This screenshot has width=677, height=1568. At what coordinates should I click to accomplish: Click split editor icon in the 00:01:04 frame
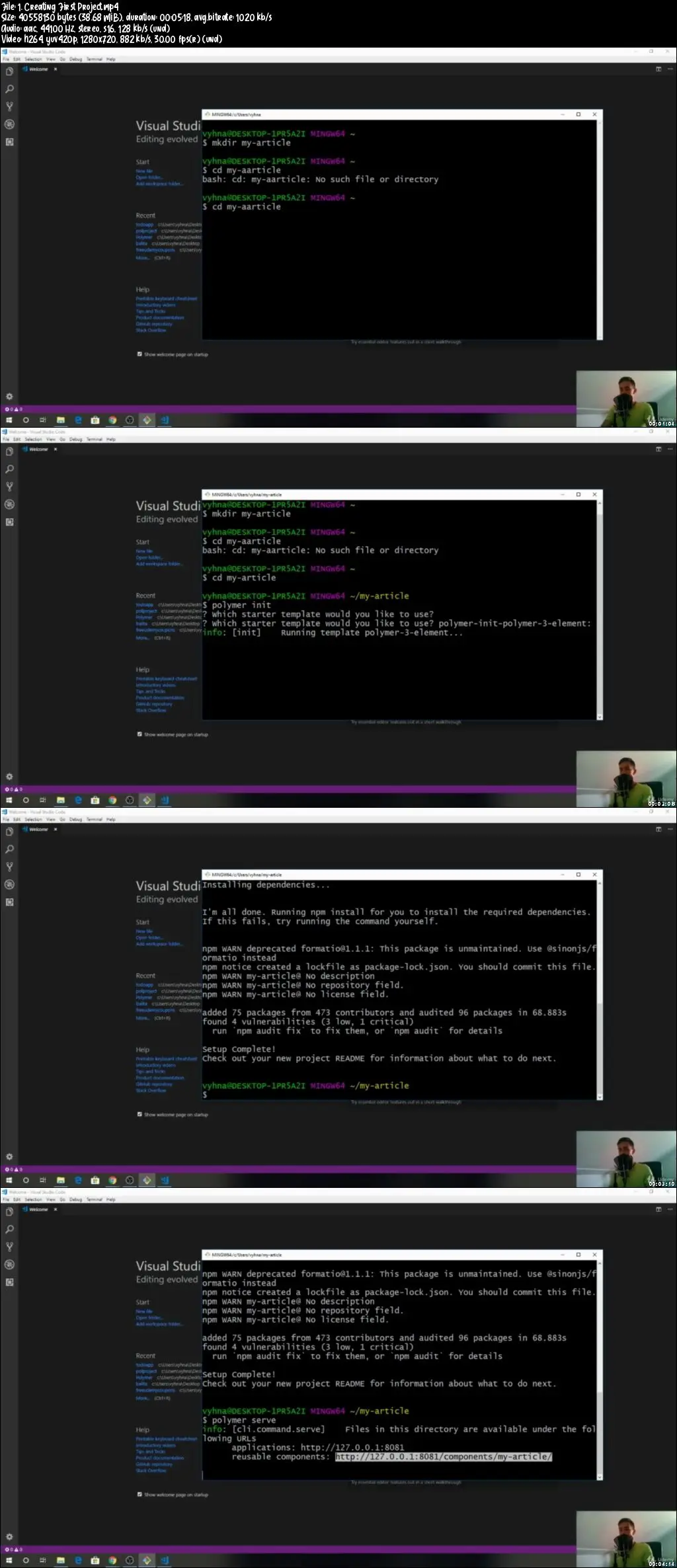click(658, 69)
